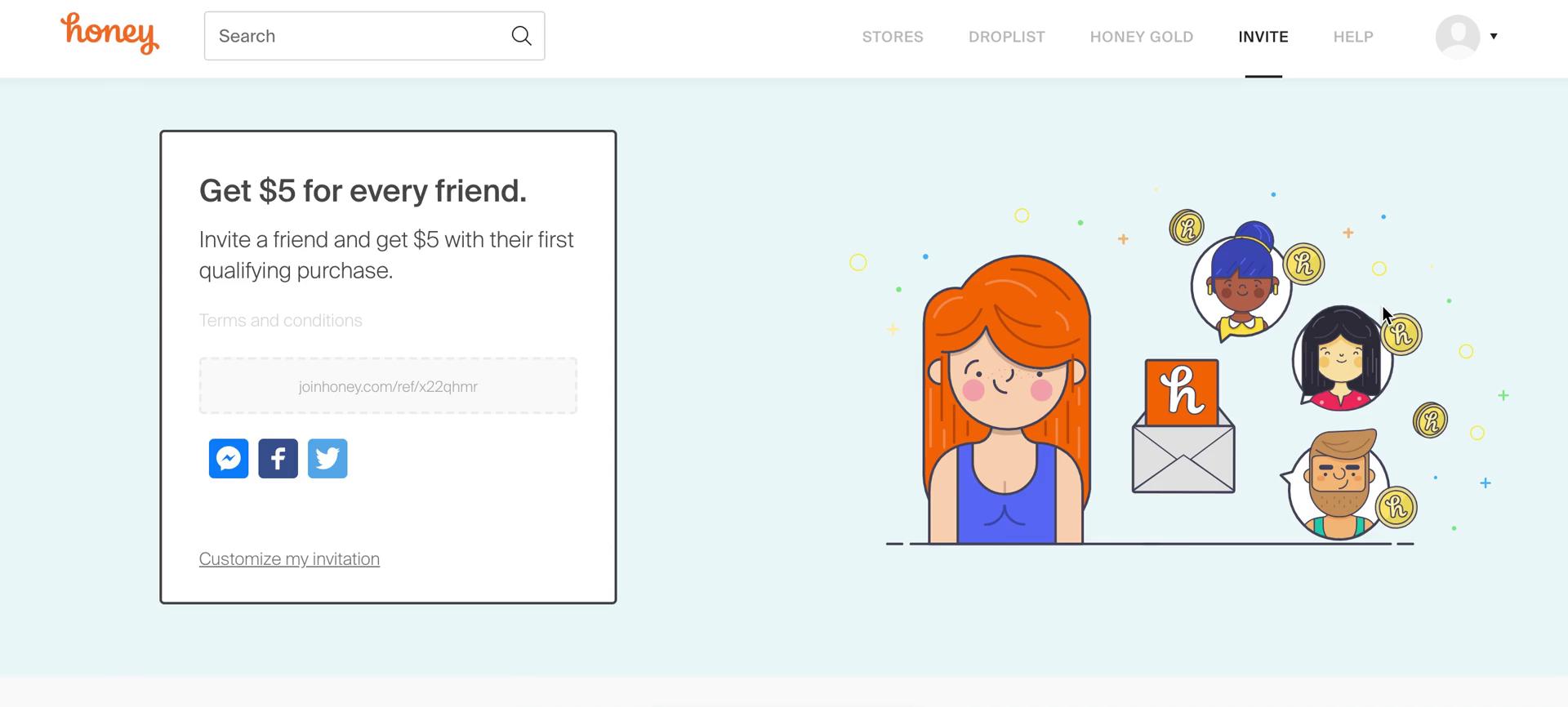Copy the joinhoney.com referral link box
The height and width of the screenshot is (707, 1568).
[388, 385]
